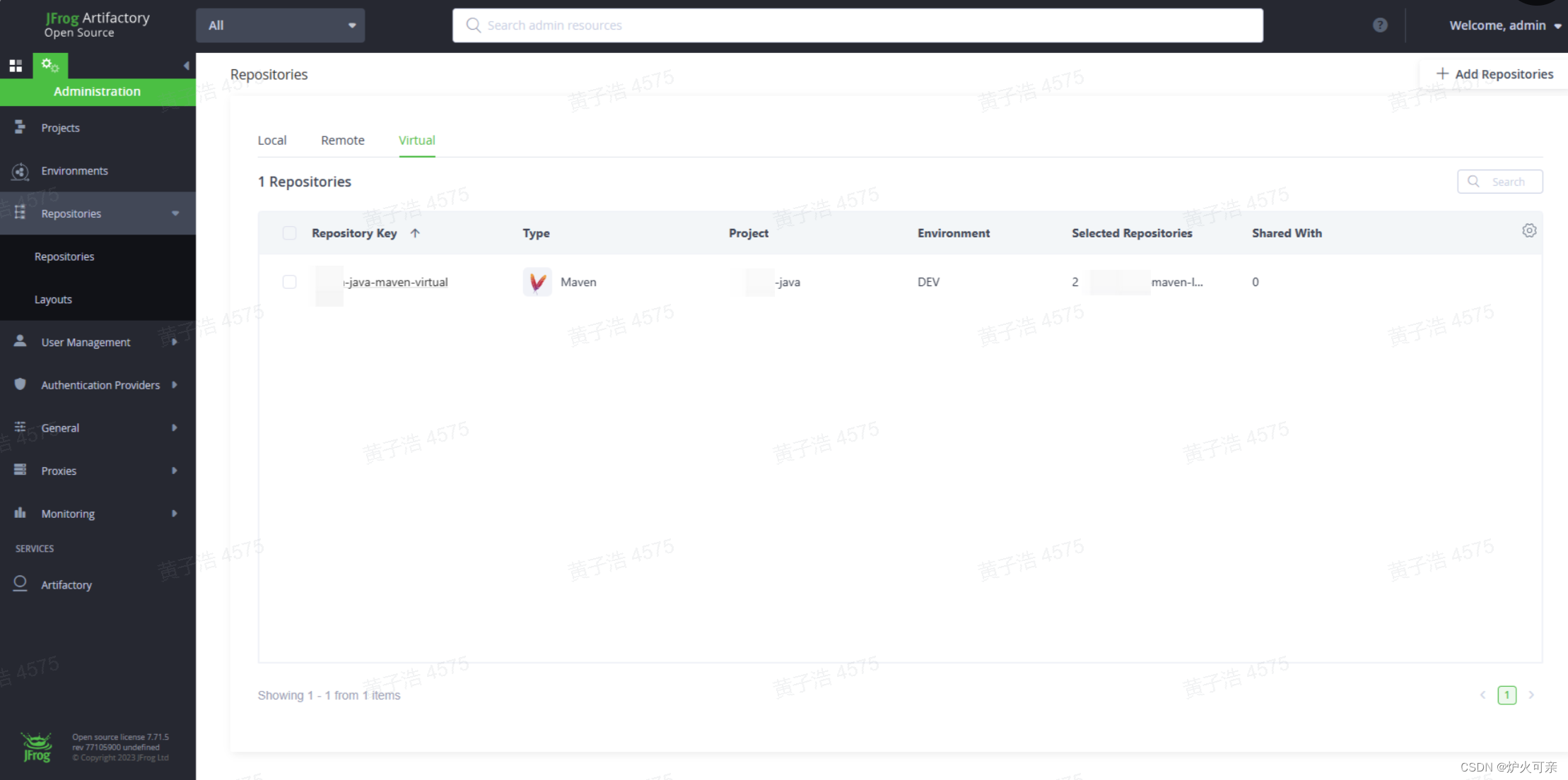Click Add Repositories button
Screen dimensions: 1568x780
click(1494, 73)
